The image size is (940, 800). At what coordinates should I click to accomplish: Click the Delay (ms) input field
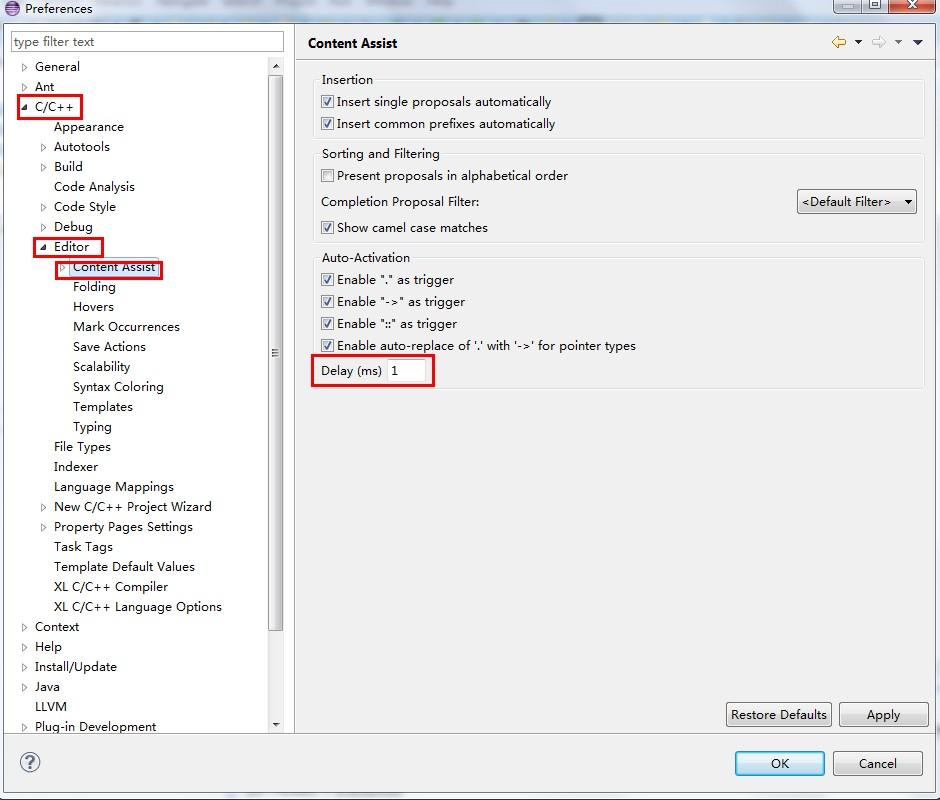(x=406, y=371)
